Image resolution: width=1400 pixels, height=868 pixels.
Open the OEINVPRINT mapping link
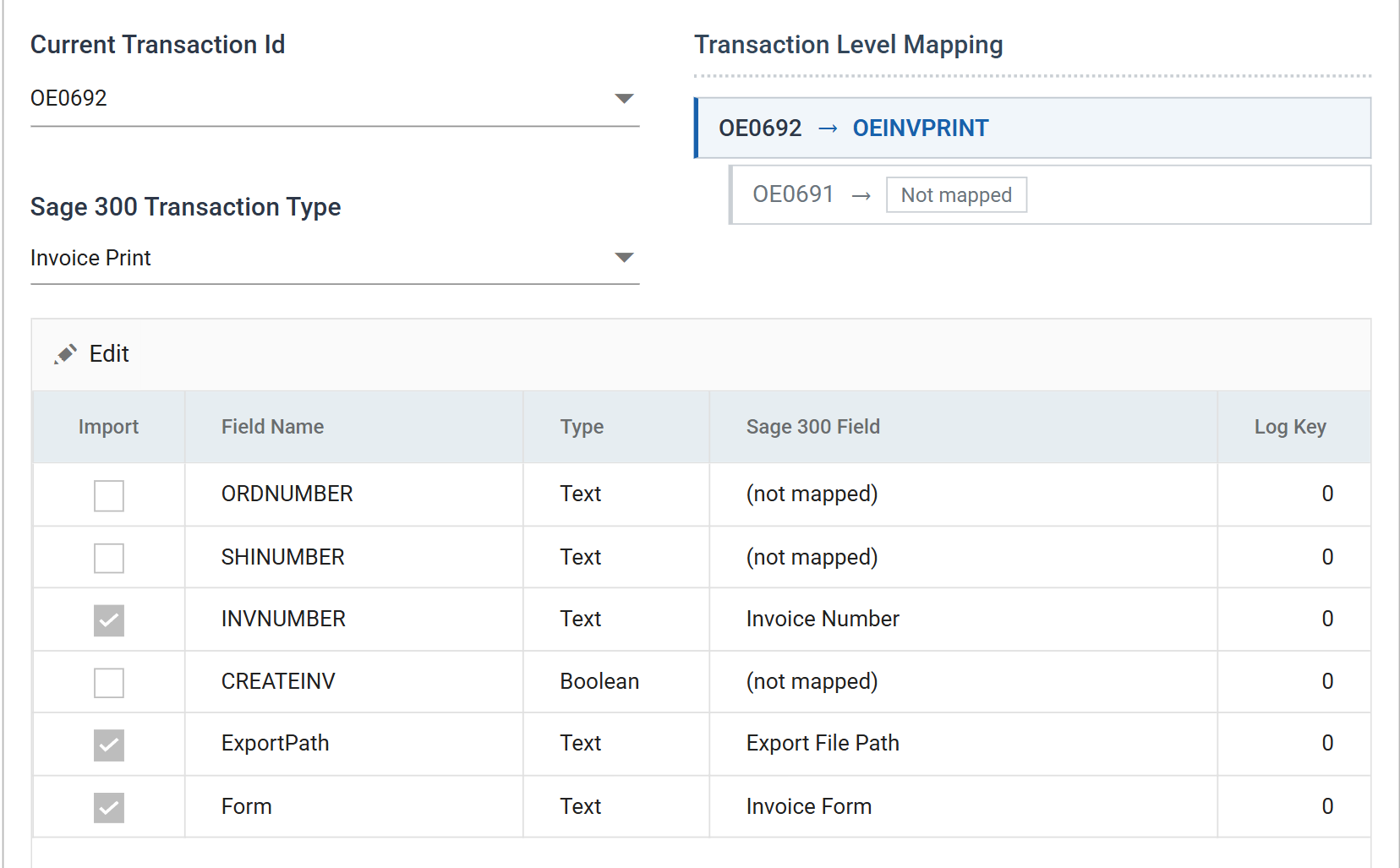[x=920, y=128]
